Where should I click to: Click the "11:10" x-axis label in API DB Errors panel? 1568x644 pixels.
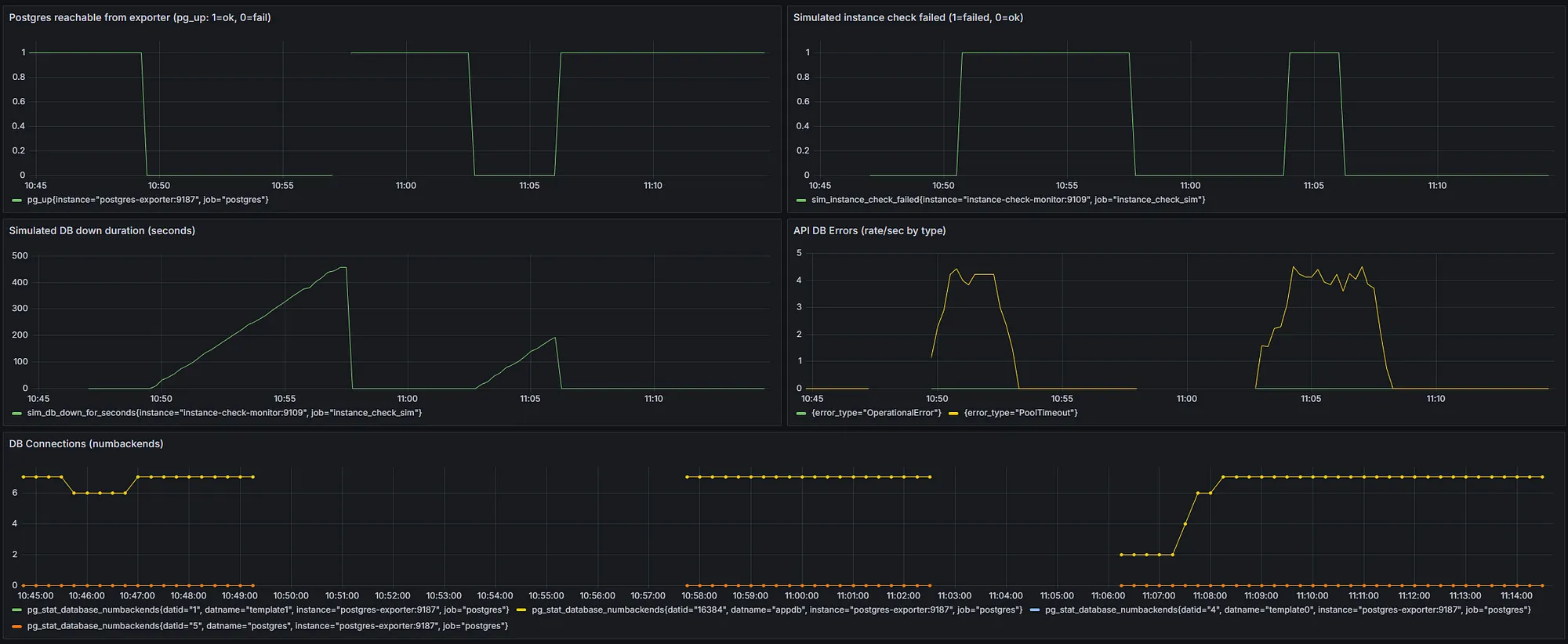point(1436,399)
